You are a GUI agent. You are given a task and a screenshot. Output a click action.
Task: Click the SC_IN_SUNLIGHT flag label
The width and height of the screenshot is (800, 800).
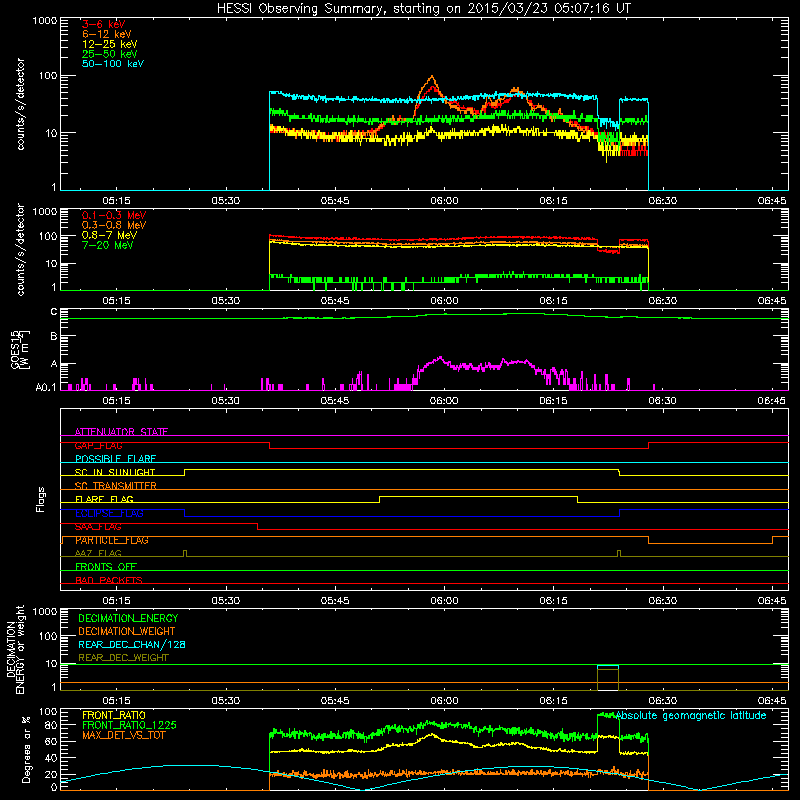pos(115,472)
